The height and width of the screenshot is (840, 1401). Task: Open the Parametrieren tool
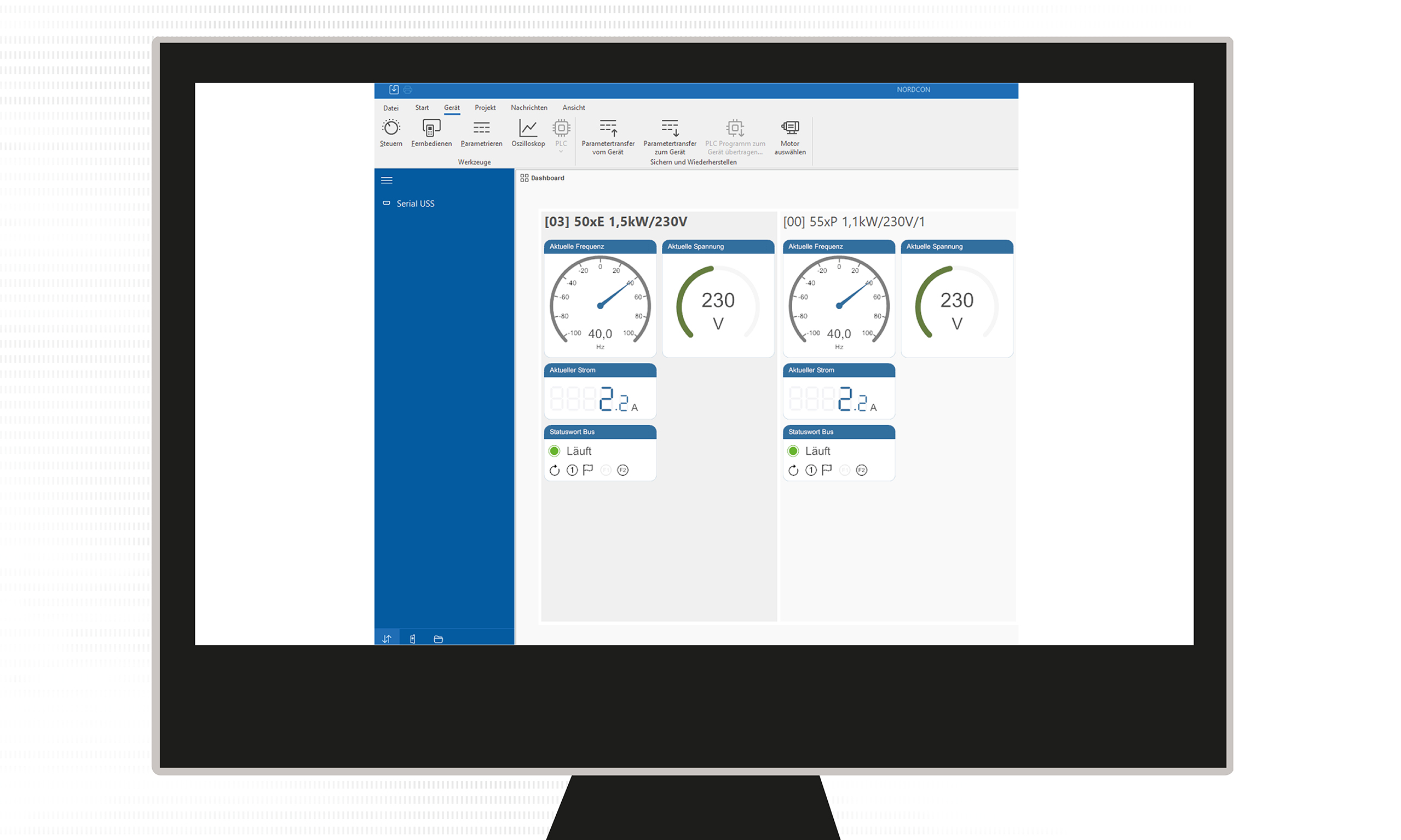point(481,134)
